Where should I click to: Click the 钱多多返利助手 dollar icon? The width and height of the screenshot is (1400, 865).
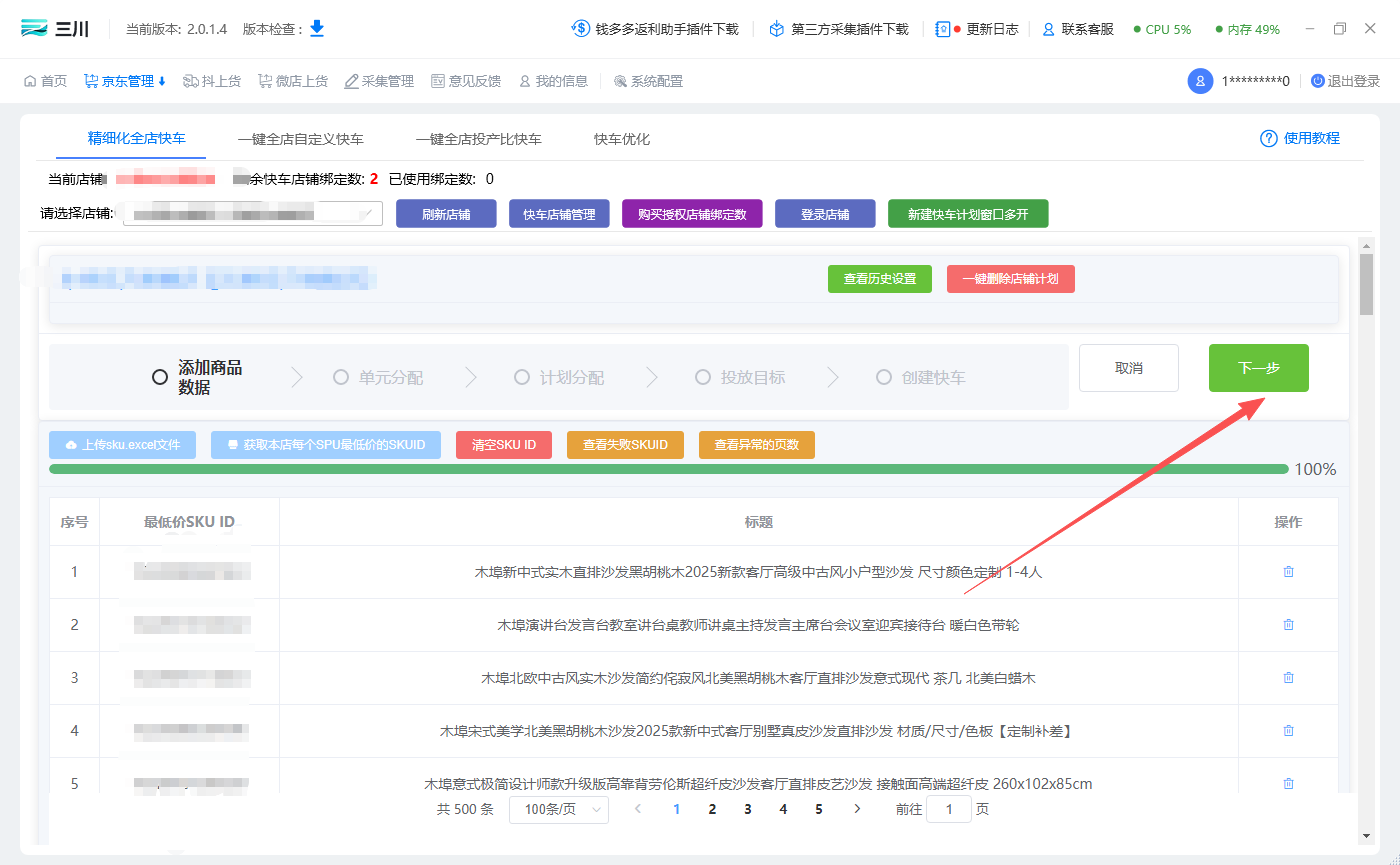580,29
